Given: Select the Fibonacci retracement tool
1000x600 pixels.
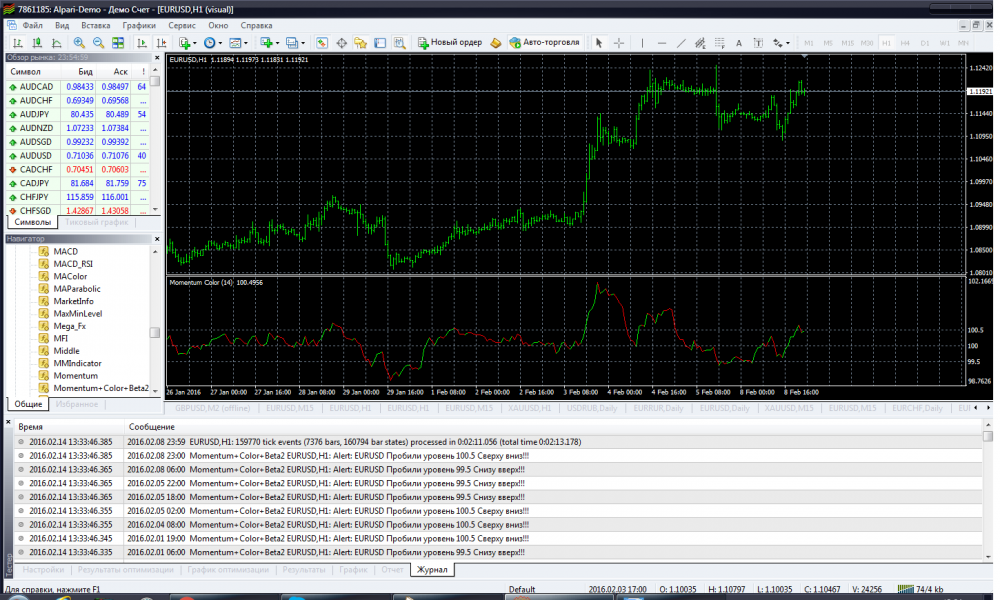Looking at the screenshot, I should point(719,43).
